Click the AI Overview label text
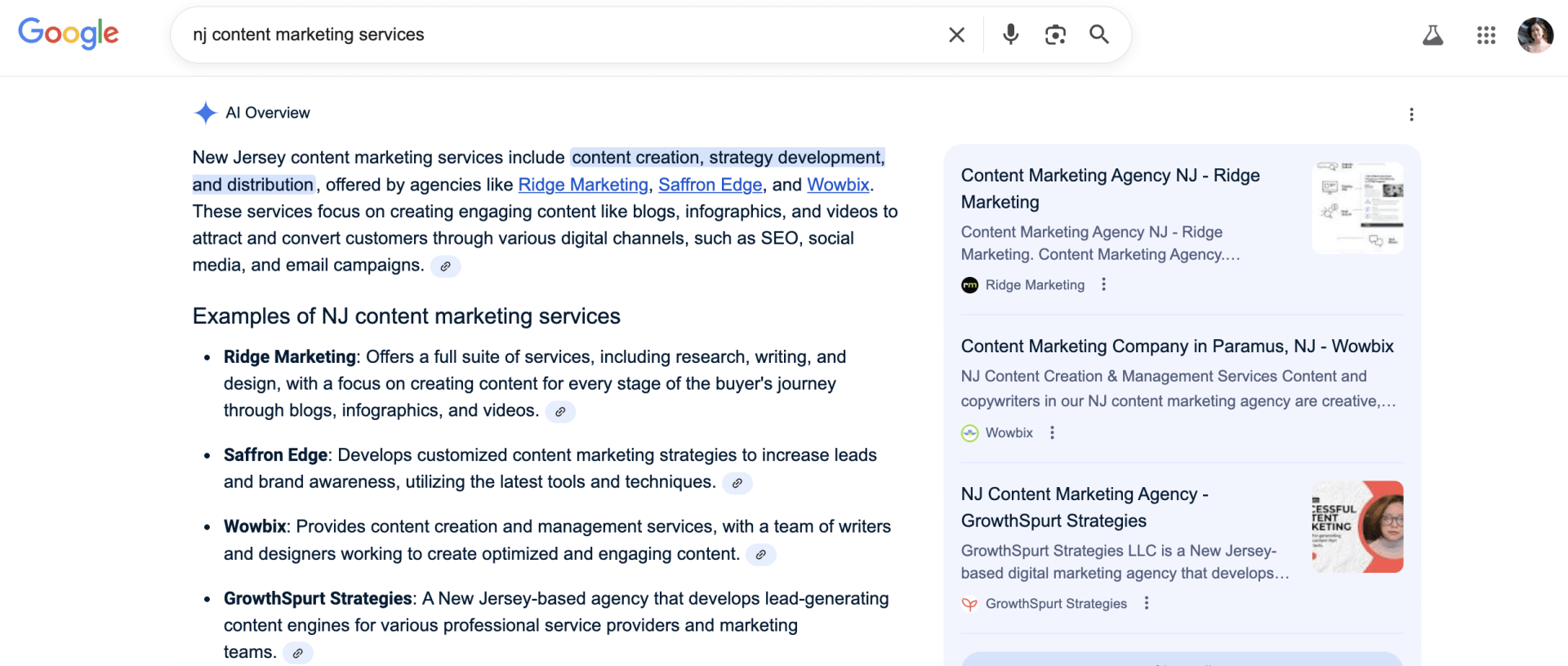This screenshot has width=1568, height=666. click(268, 113)
